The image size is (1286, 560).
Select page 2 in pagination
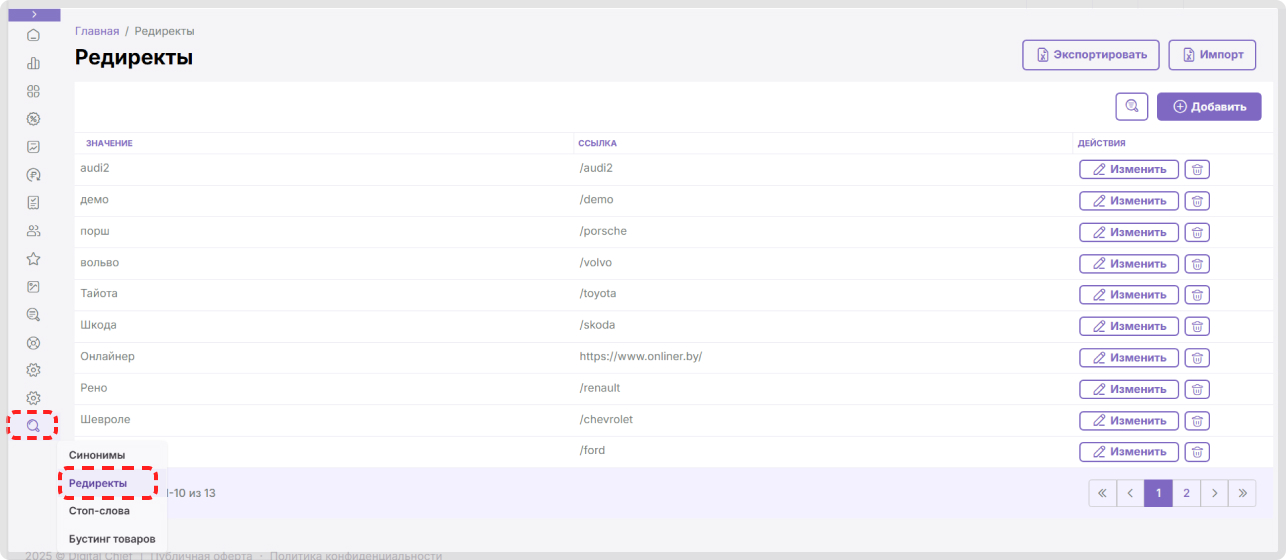(1186, 493)
